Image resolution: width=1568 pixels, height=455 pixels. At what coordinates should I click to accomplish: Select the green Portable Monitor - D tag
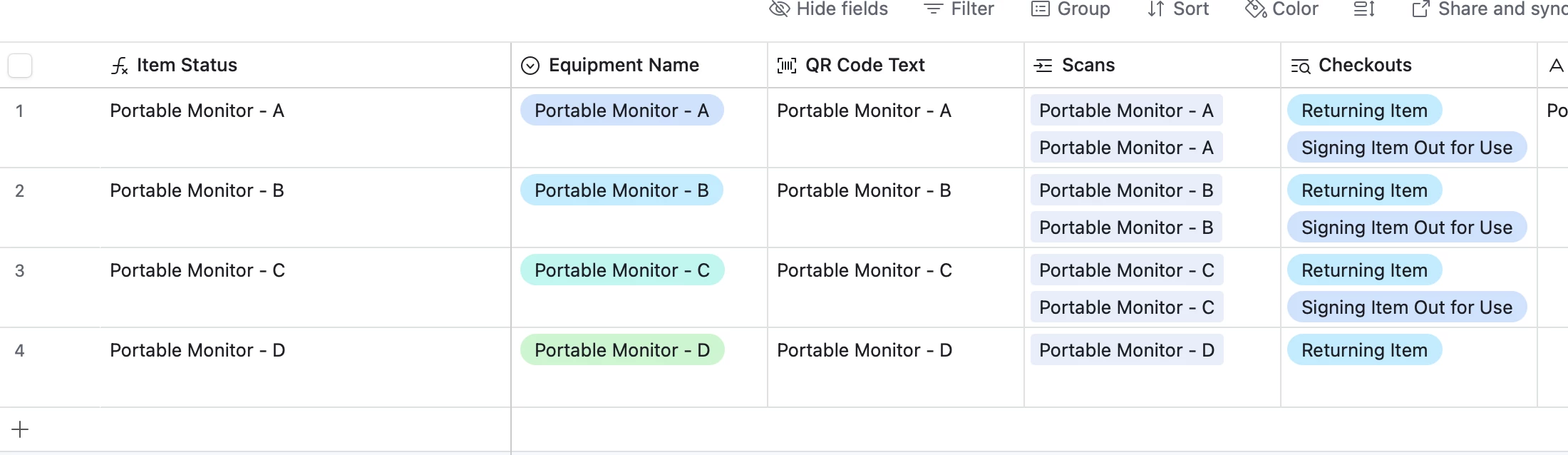tap(621, 350)
